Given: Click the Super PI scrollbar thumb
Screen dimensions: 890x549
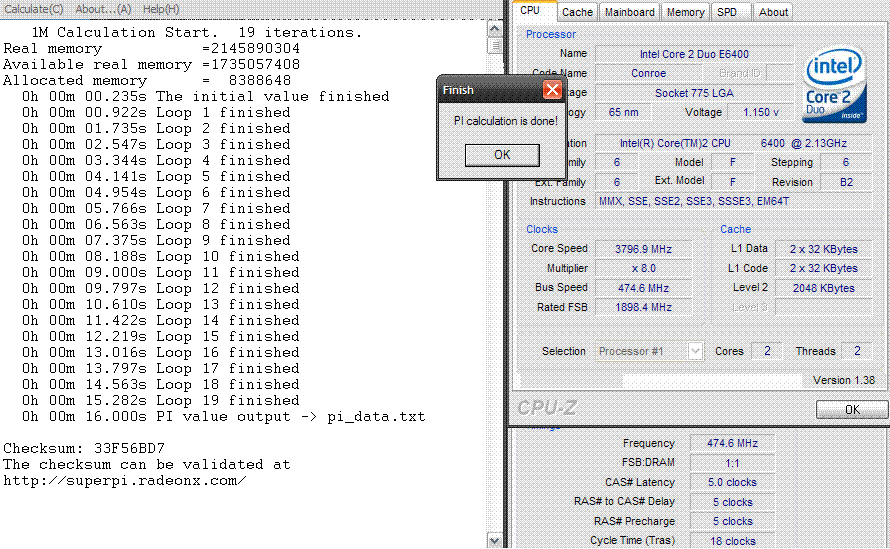Looking at the screenshot, I should point(494,45).
